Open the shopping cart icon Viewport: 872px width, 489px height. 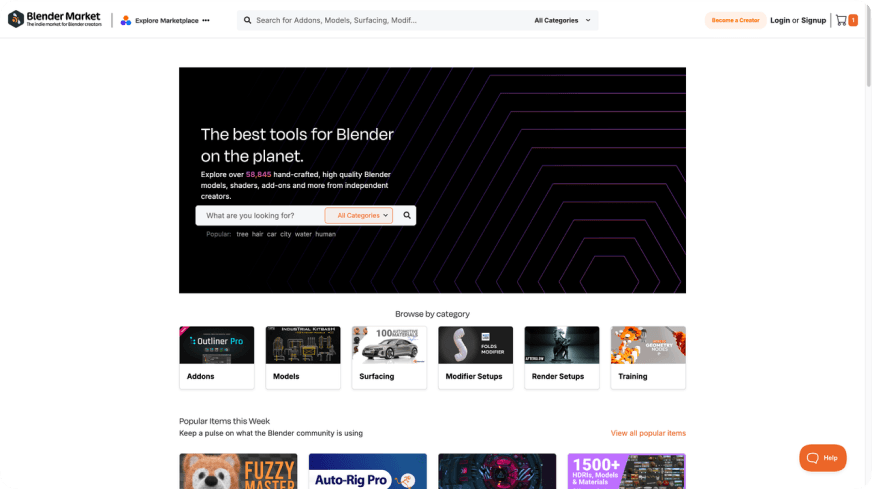pos(841,21)
